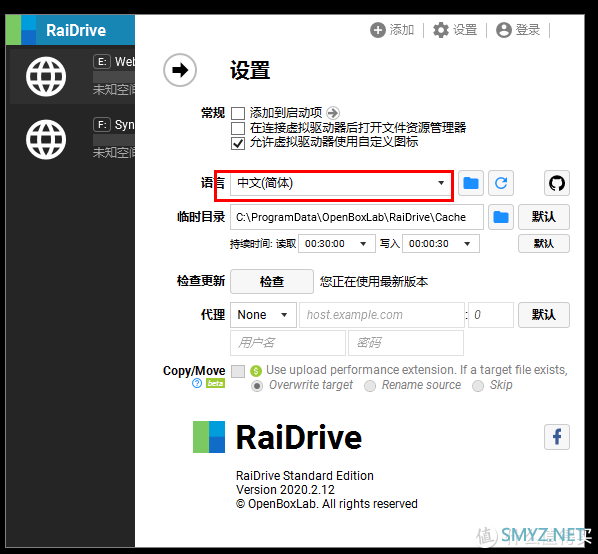Click the 用户名 input field
Screen dimensions: 598x554
(x=288, y=343)
